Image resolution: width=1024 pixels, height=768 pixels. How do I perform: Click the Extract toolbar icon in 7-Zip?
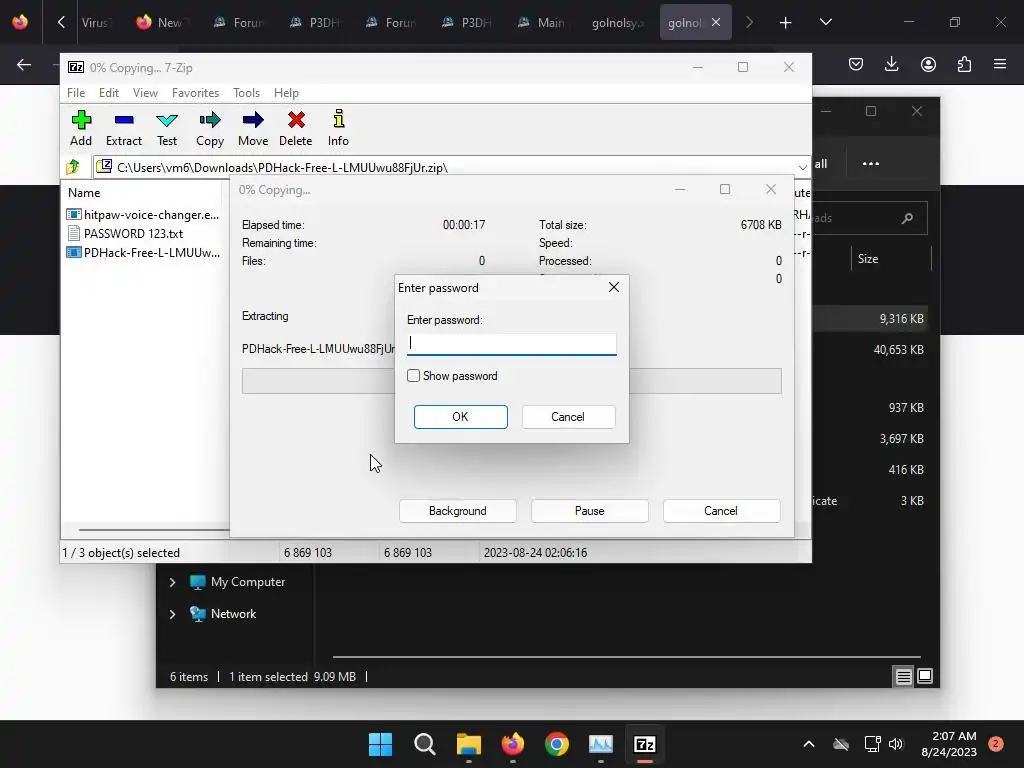coord(123,127)
